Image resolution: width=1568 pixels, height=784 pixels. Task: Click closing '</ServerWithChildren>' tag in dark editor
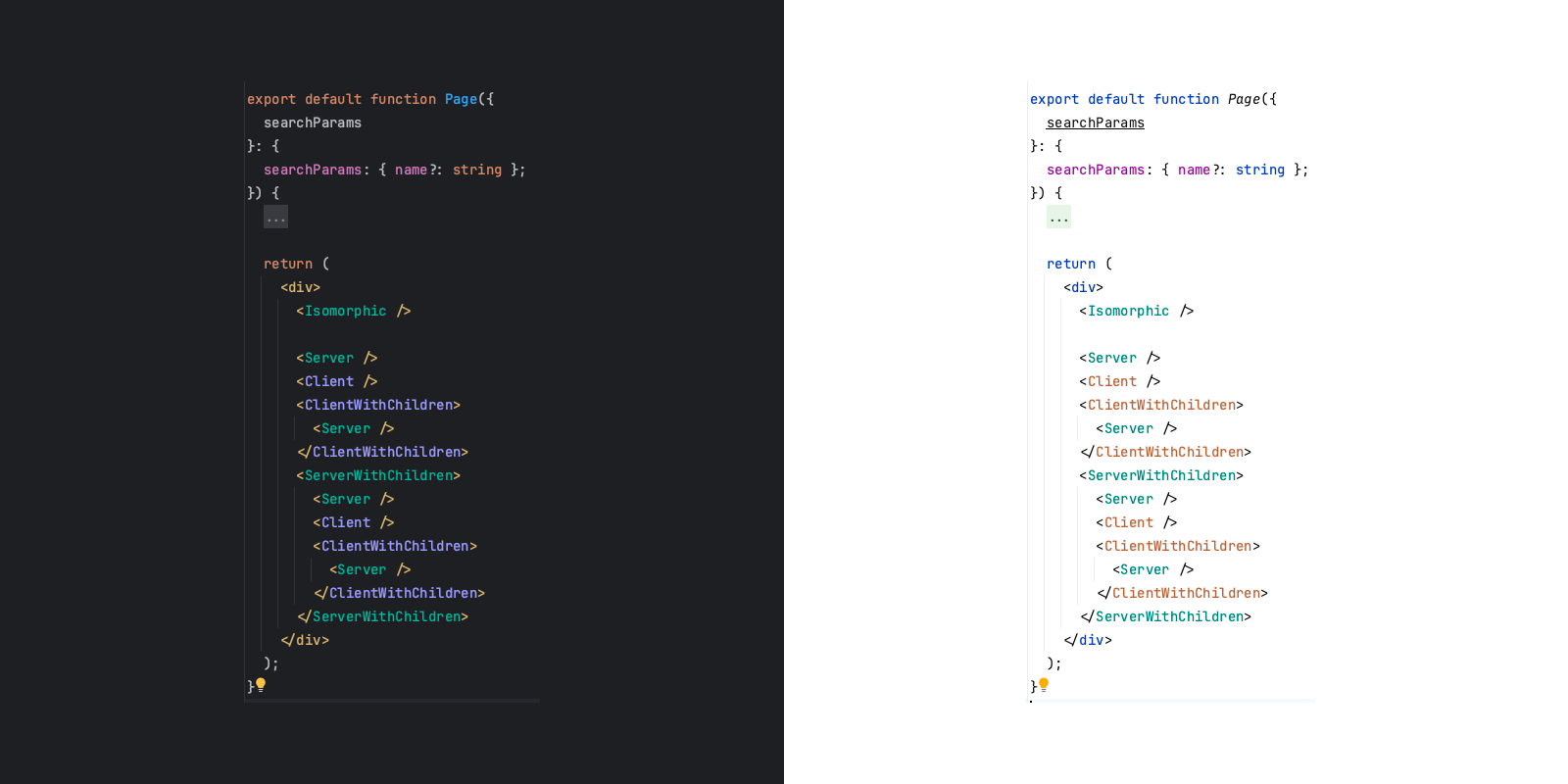383,616
